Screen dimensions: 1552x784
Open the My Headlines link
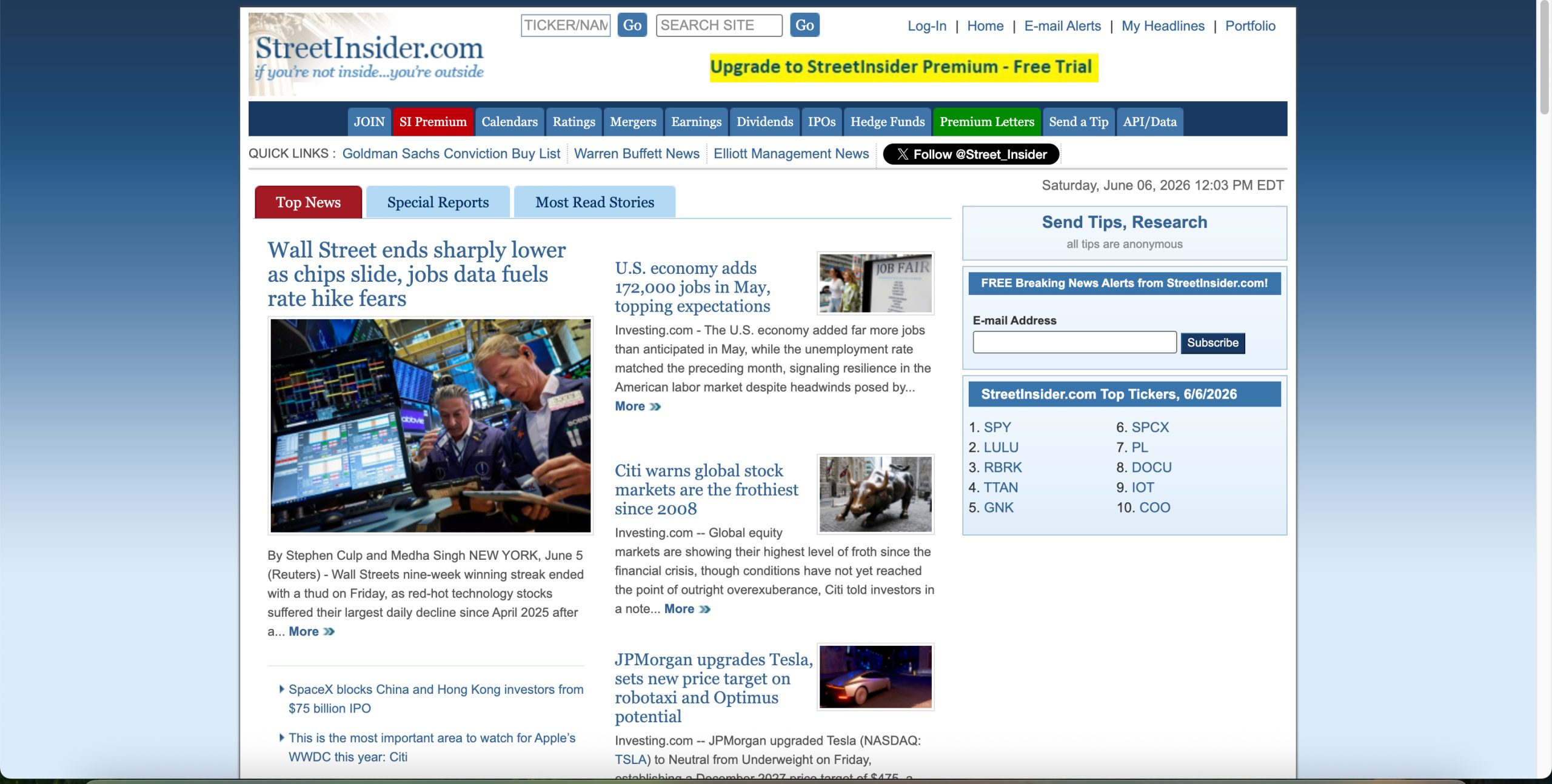coord(1163,26)
